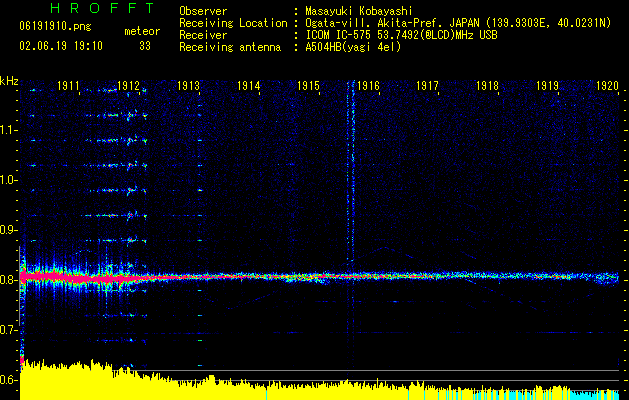Select the 1919 time marker
This screenshot has width=629, height=400.
coord(548,85)
